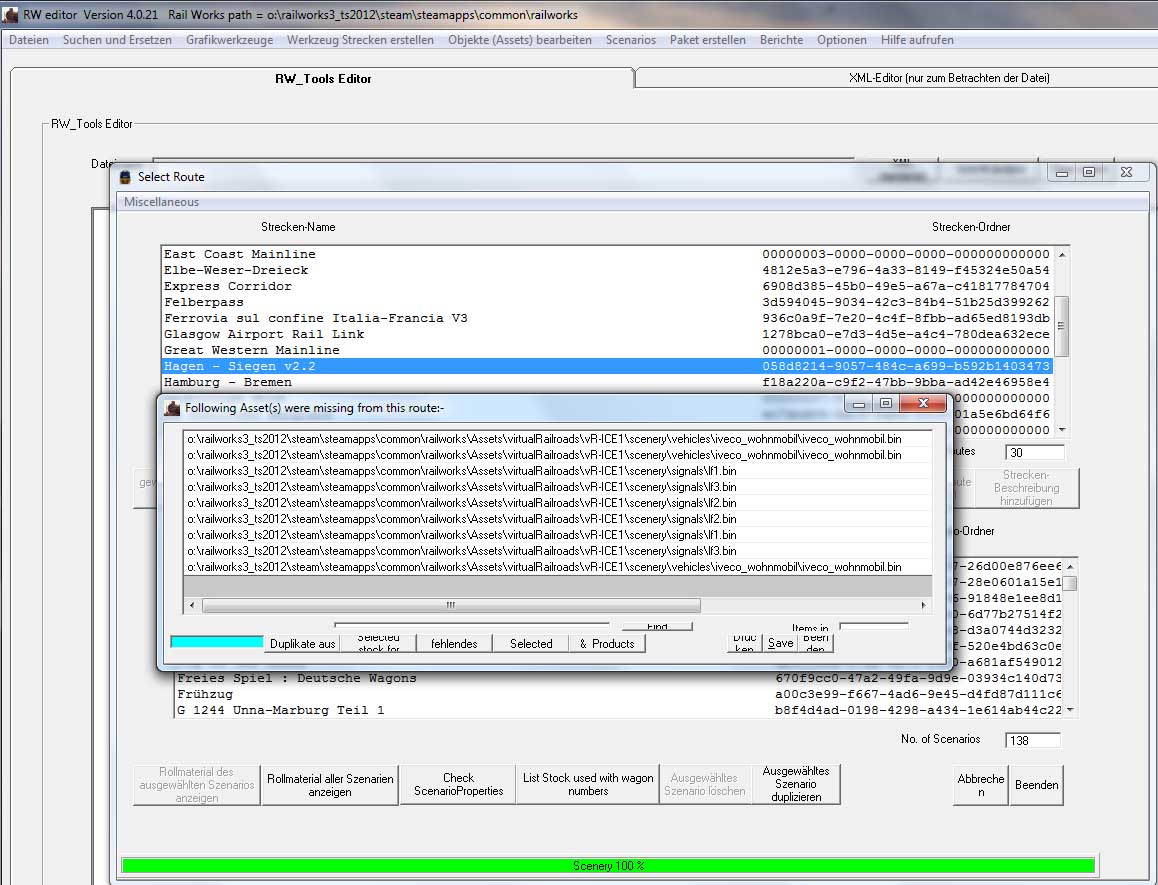Select Express Corridor route
The image size is (1158, 885).
point(606,286)
